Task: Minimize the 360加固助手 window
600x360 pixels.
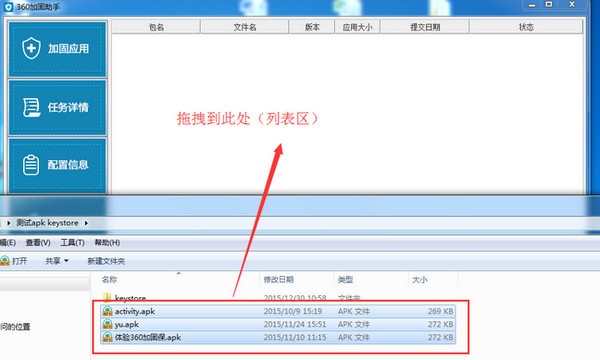Action: point(532,5)
